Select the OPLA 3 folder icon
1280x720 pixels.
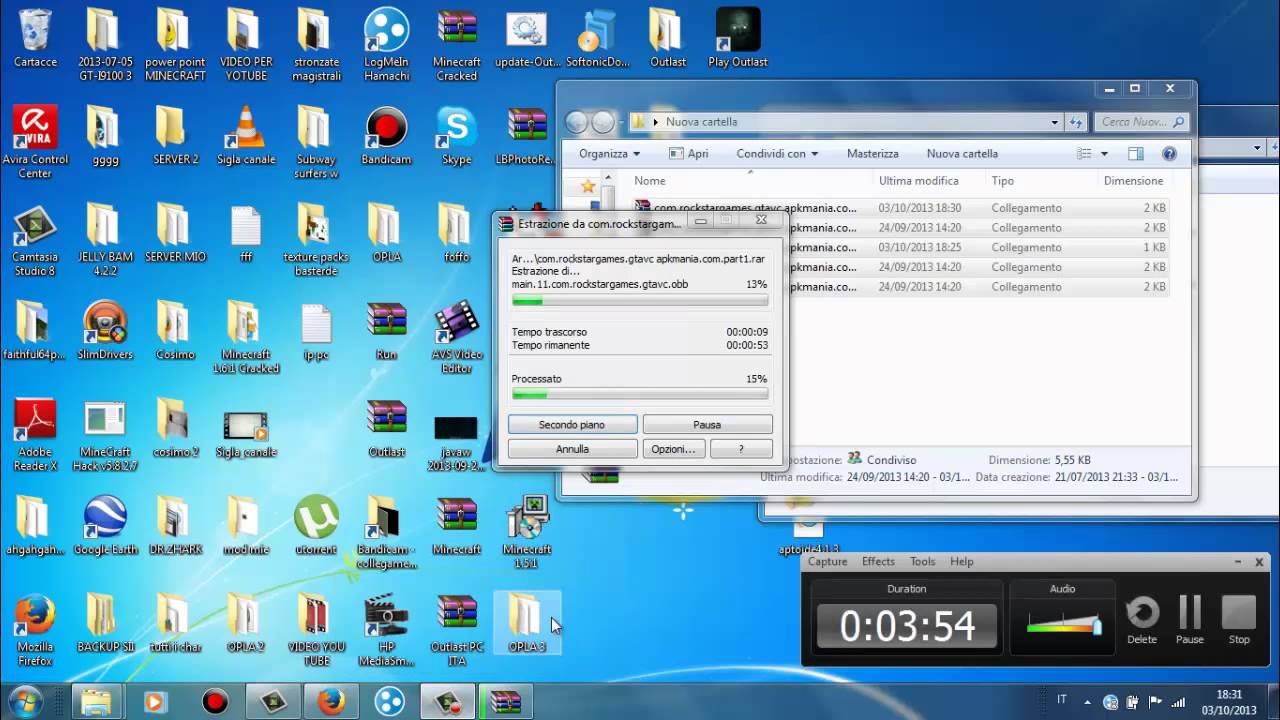click(526, 623)
